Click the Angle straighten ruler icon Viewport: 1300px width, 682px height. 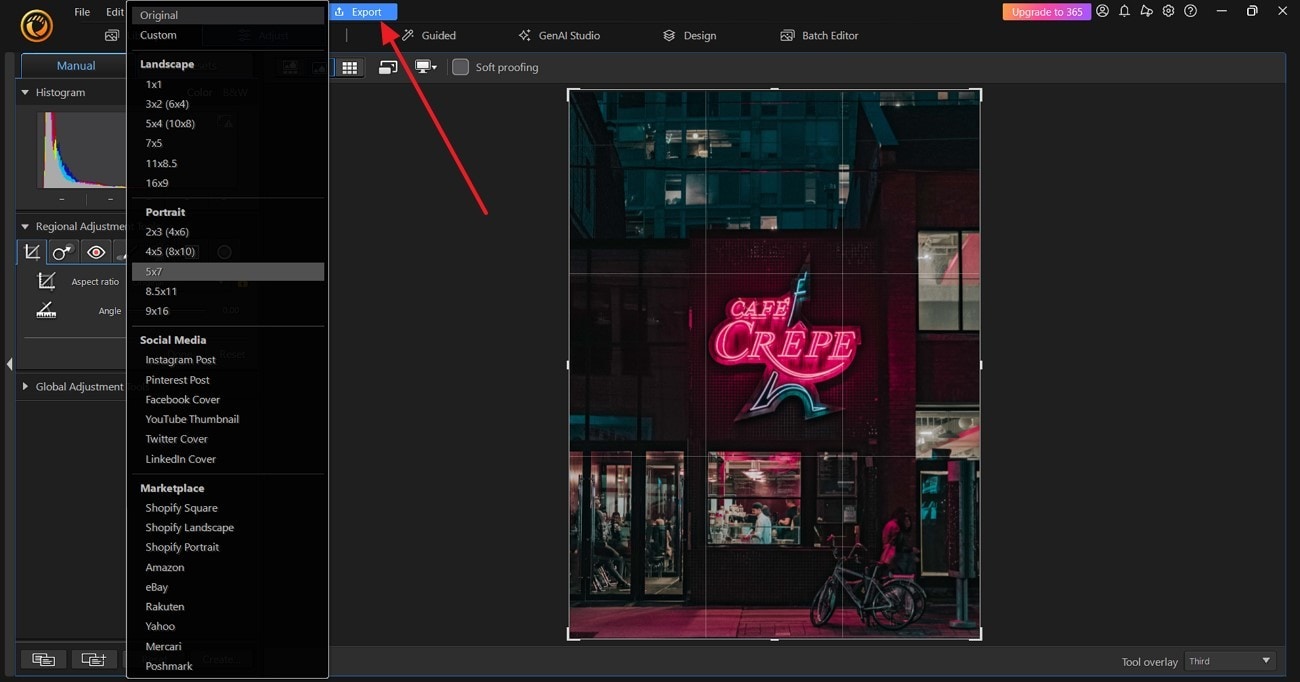coord(46,311)
